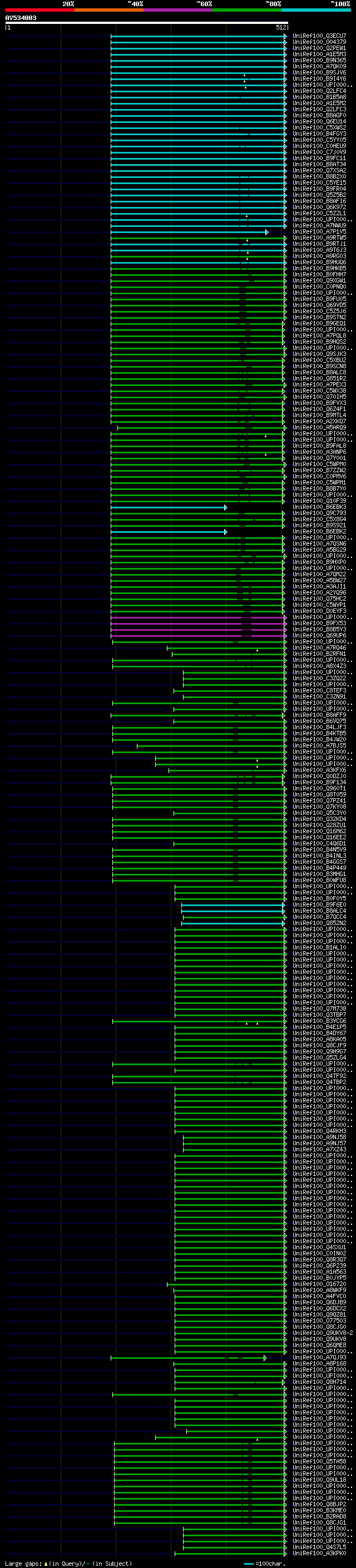This screenshot has width=356, height=1568.
Task: Select hit label UniRef100_Q2LFC3
Action: tap(319, 110)
